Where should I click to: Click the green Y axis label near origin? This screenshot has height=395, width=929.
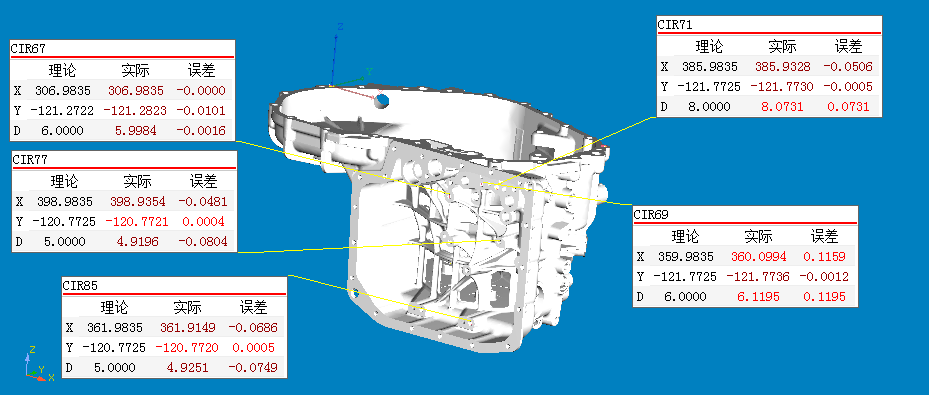point(369,72)
